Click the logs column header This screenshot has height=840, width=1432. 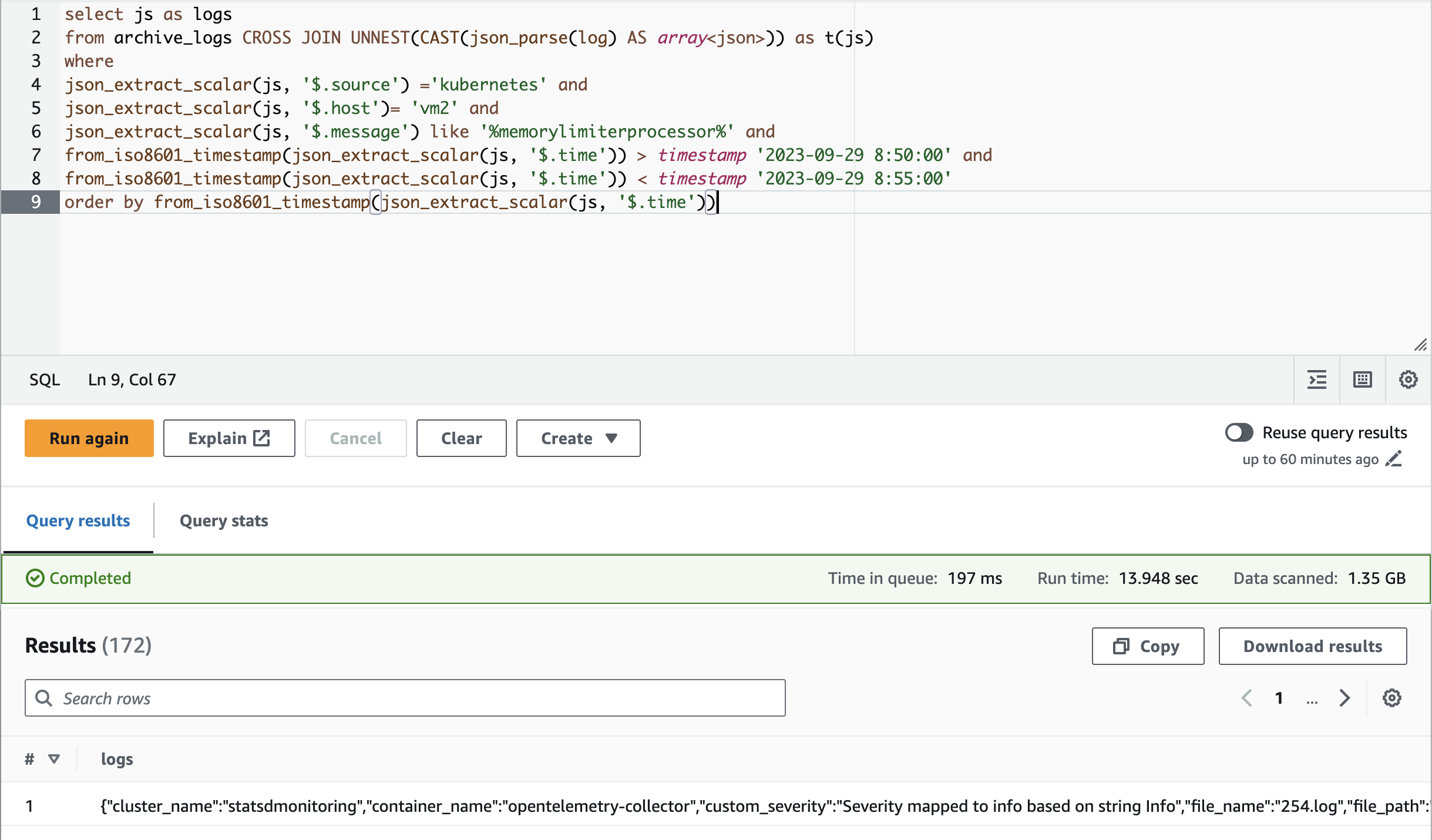pos(117,759)
